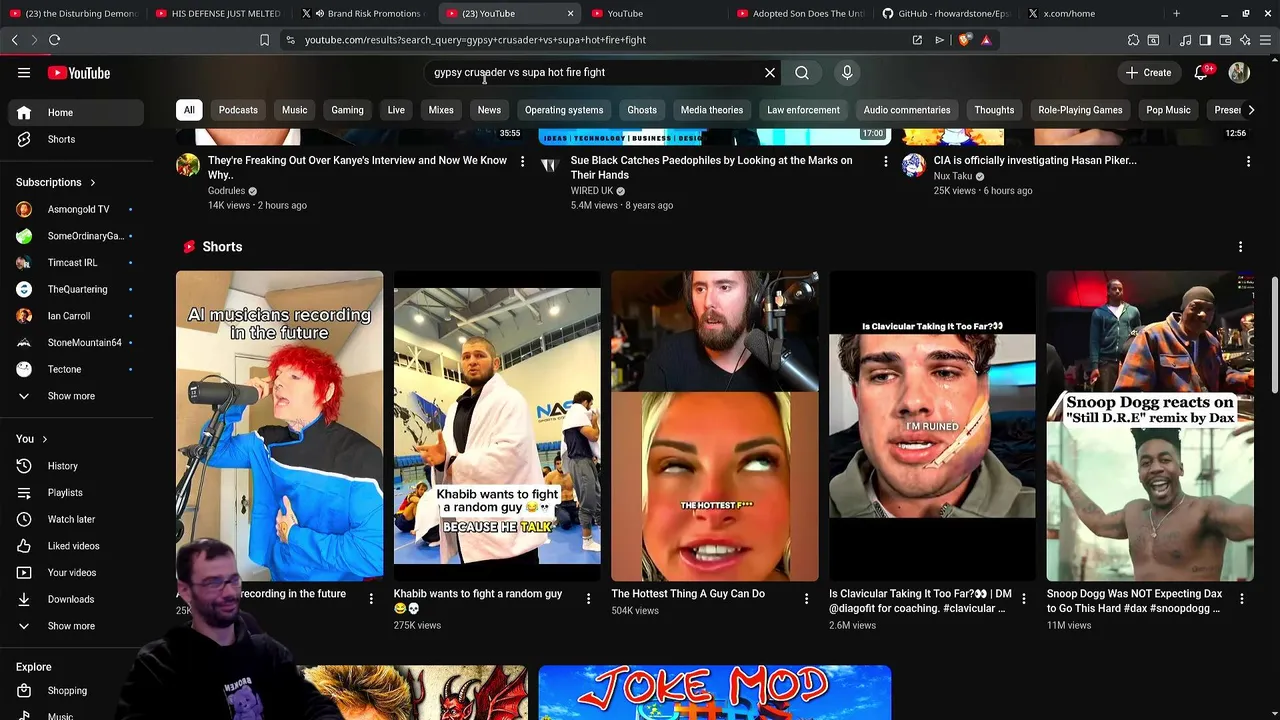1280x720 pixels.
Task: Open options for Snoop Dogg short
Action: point(1241,599)
